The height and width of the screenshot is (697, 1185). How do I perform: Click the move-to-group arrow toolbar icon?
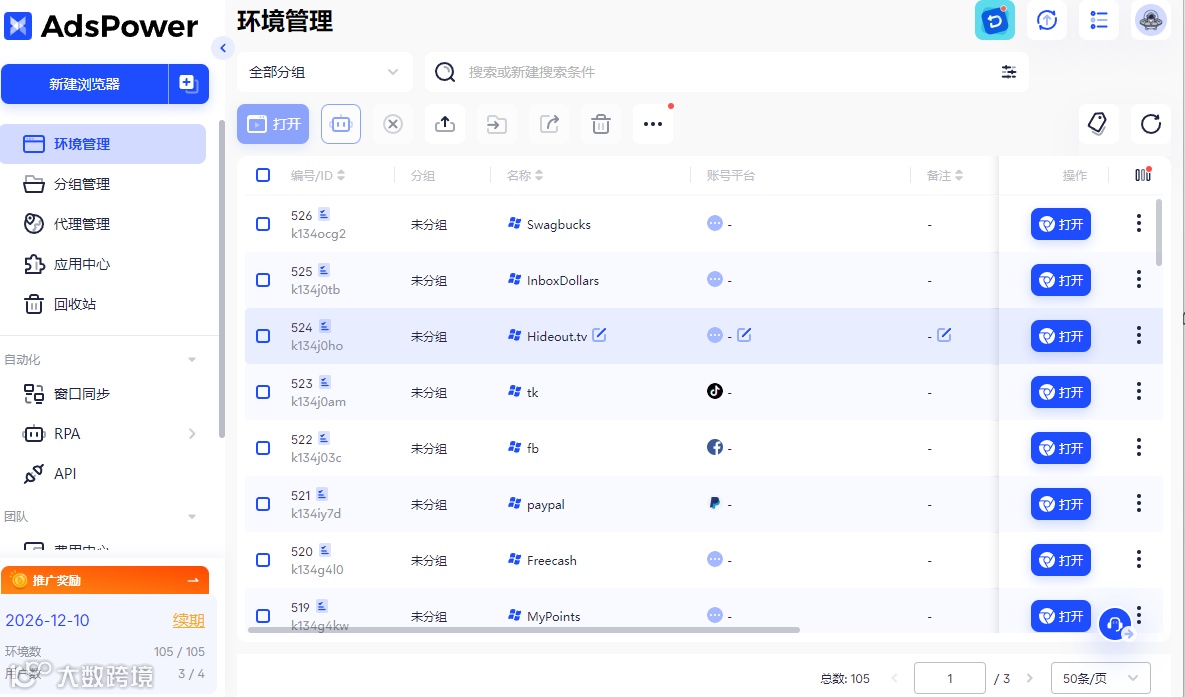[x=497, y=124]
